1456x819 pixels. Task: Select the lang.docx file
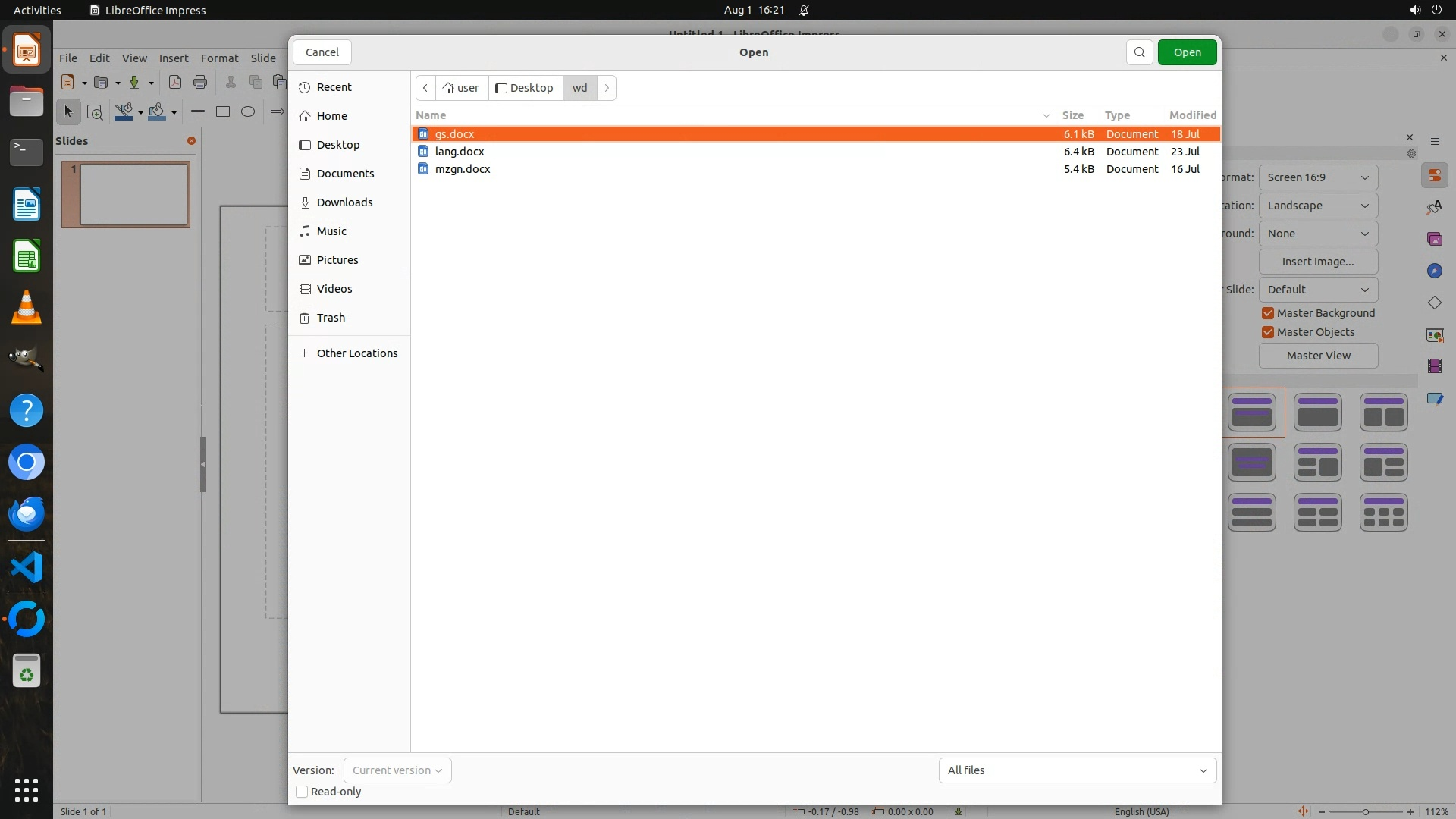[460, 152]
